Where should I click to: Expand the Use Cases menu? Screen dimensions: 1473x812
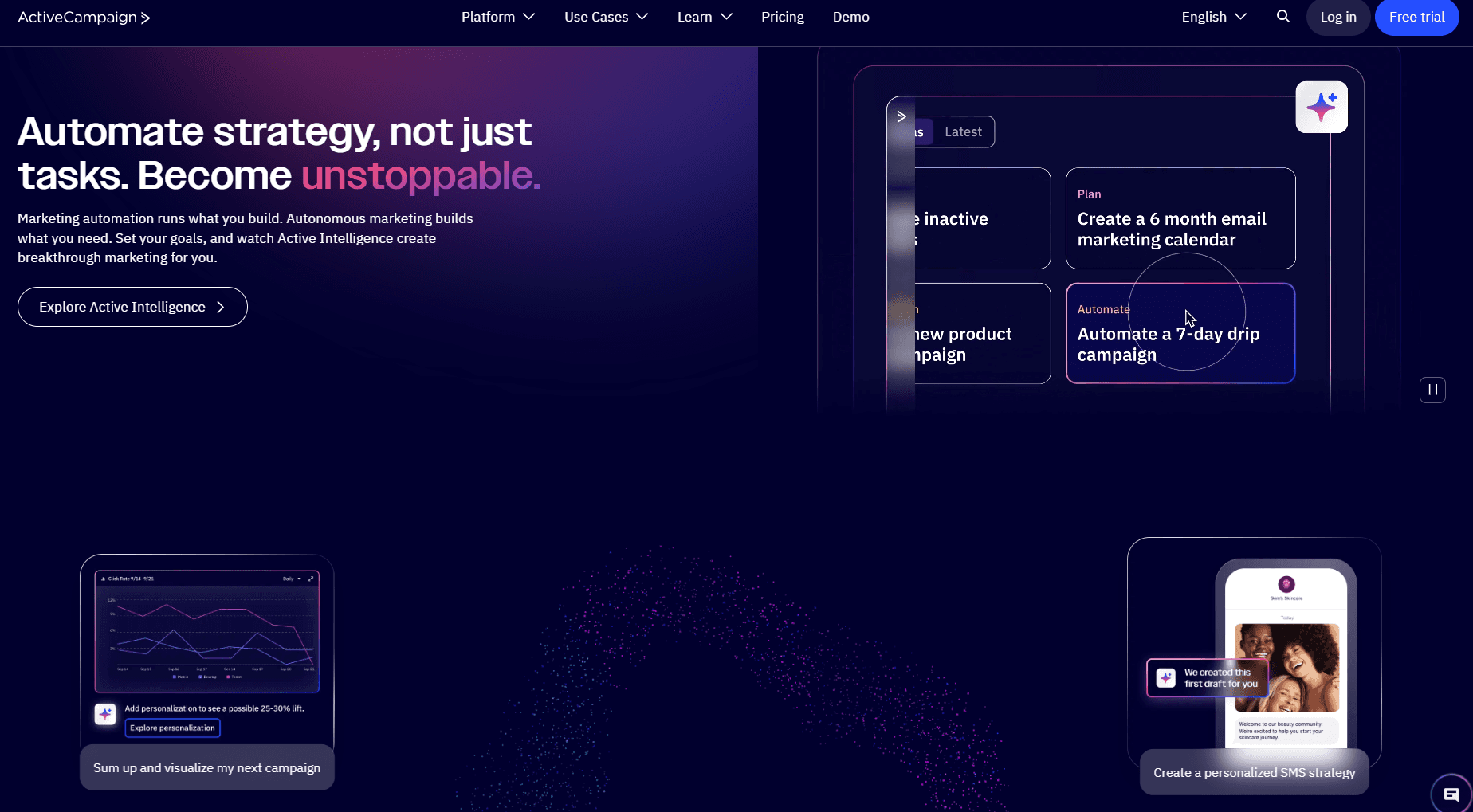click(x=607, y=17)
